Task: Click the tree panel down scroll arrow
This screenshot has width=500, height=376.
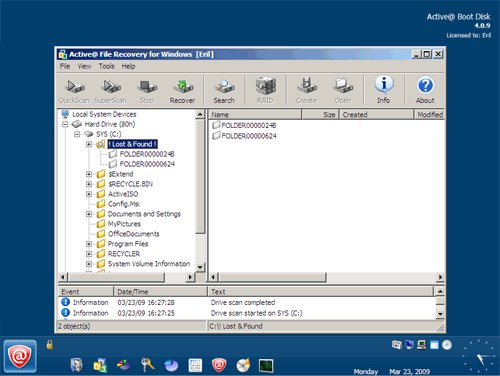Action: pos(200,267)
